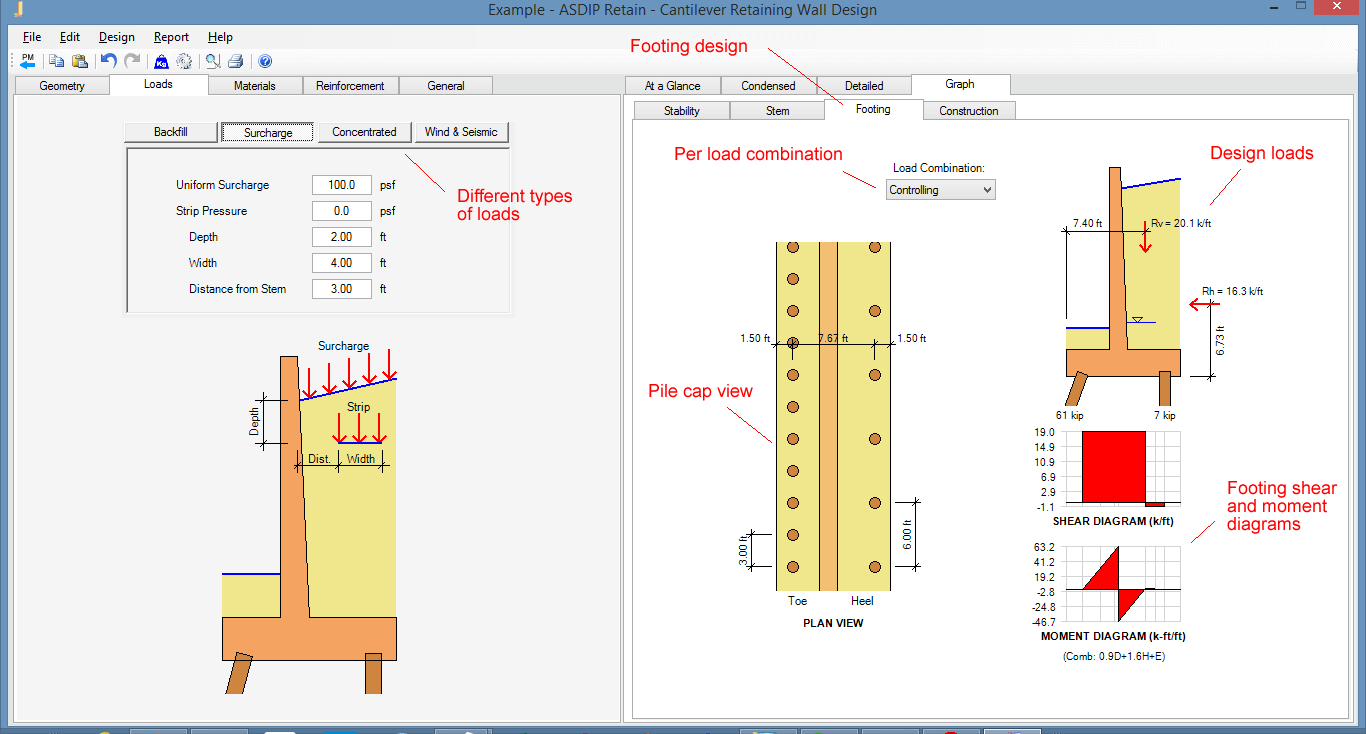
Task: Click the PM units arrow icon
Action: pyautogui.click(x=27, y=60)
